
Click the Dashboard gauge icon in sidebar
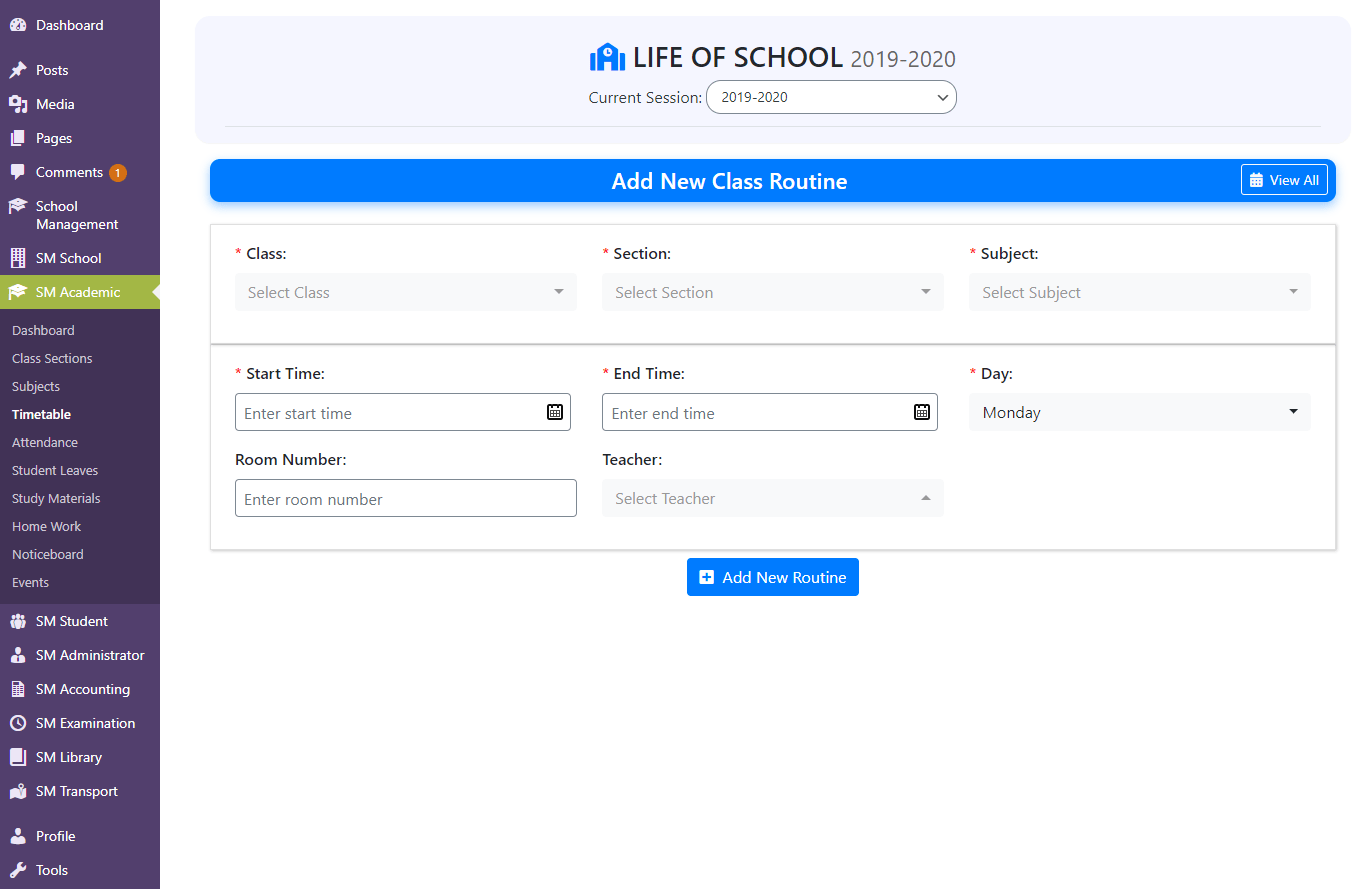pyautogui.click(x=17, y=25)
